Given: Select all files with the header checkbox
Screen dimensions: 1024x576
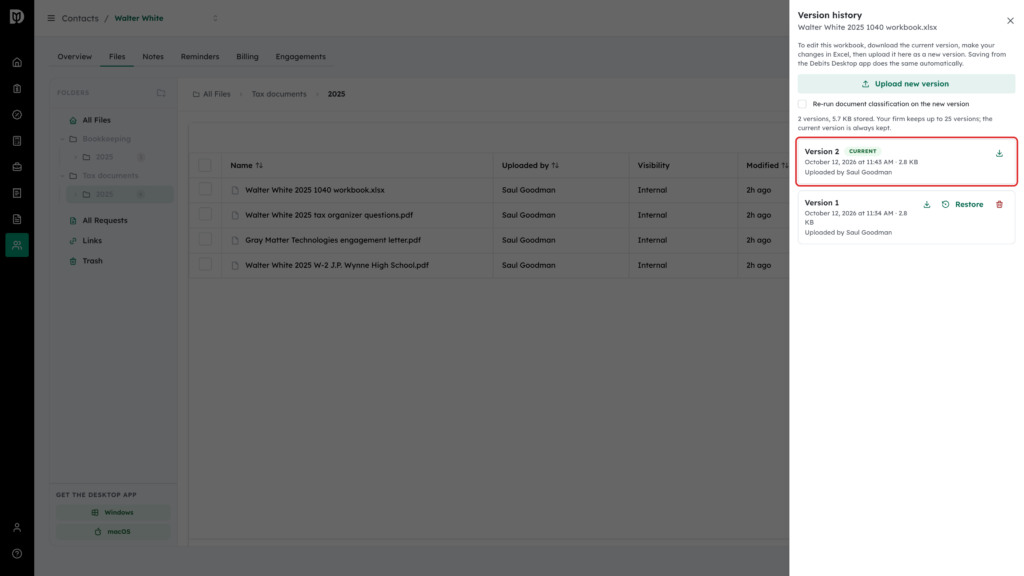Looking at the screenshot, I should [205, 165].
